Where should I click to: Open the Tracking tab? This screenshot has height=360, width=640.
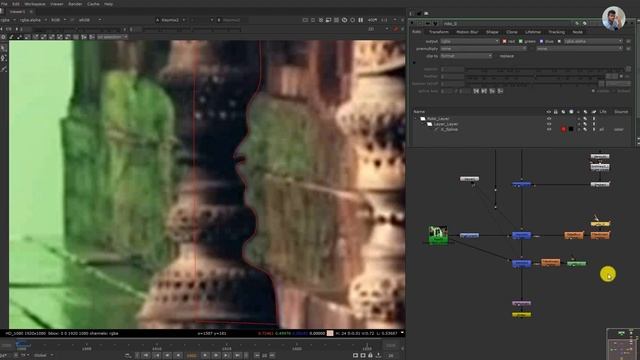(x=556, y=32)
